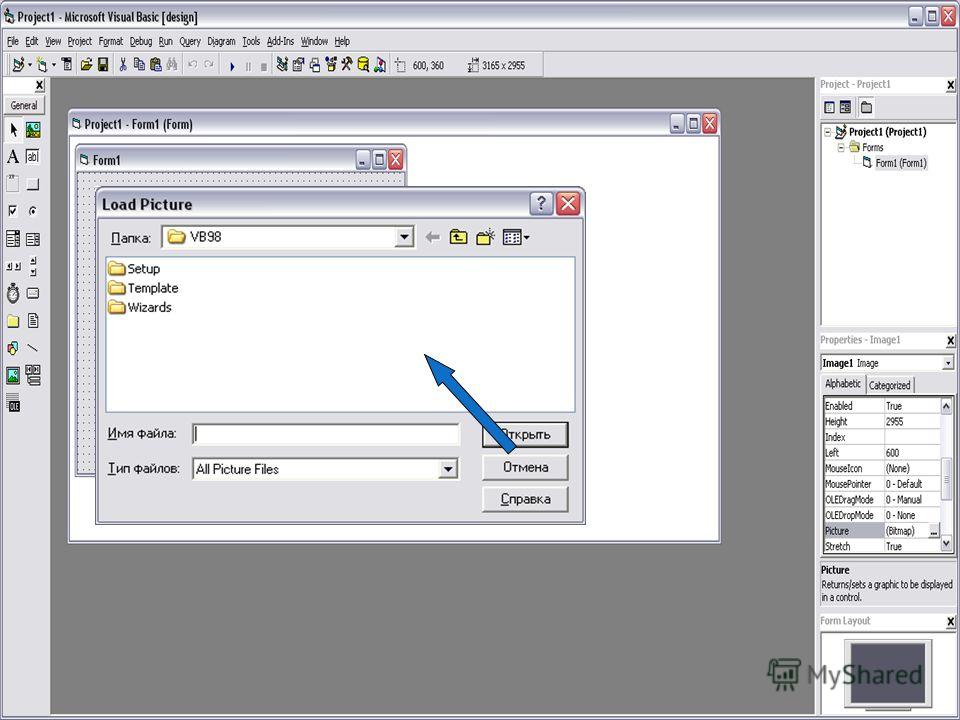
Task: Click View Code icon in Project panel
Action: coord(830,108)
